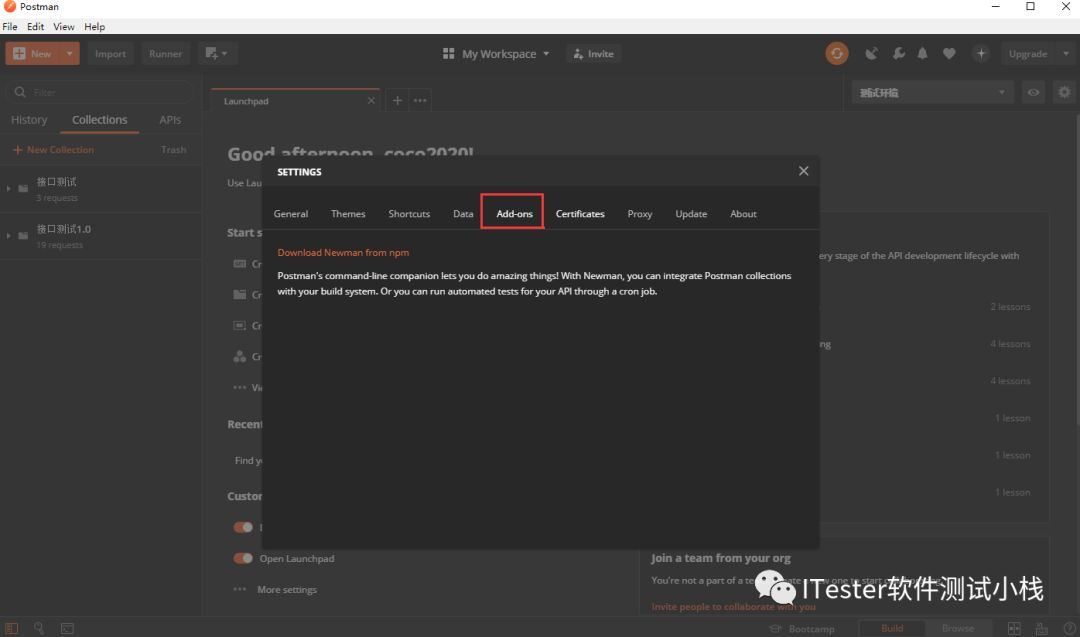This screenshot has width=1080, height=637.
Task: Click New Collection link
Action: coord(54,149)
